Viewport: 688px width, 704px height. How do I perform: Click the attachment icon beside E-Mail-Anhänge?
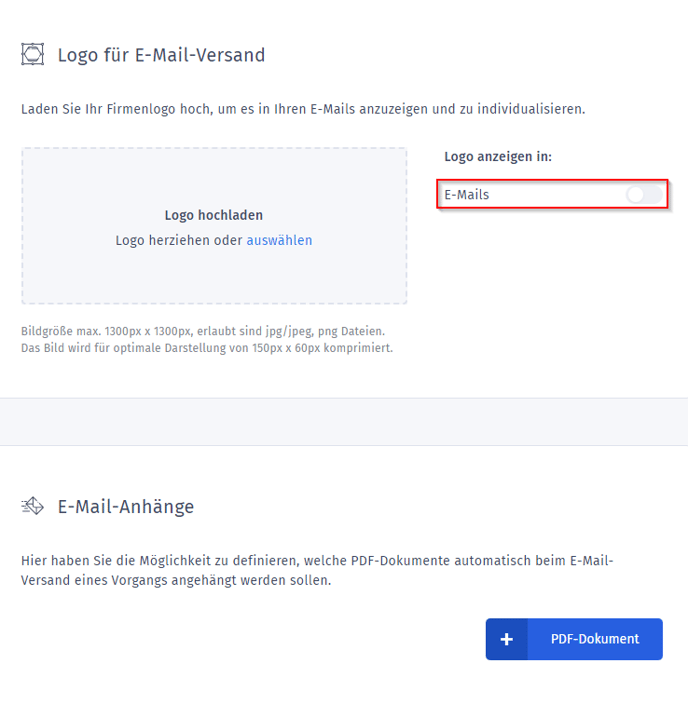pyautogui.click(x=33, y=507)
